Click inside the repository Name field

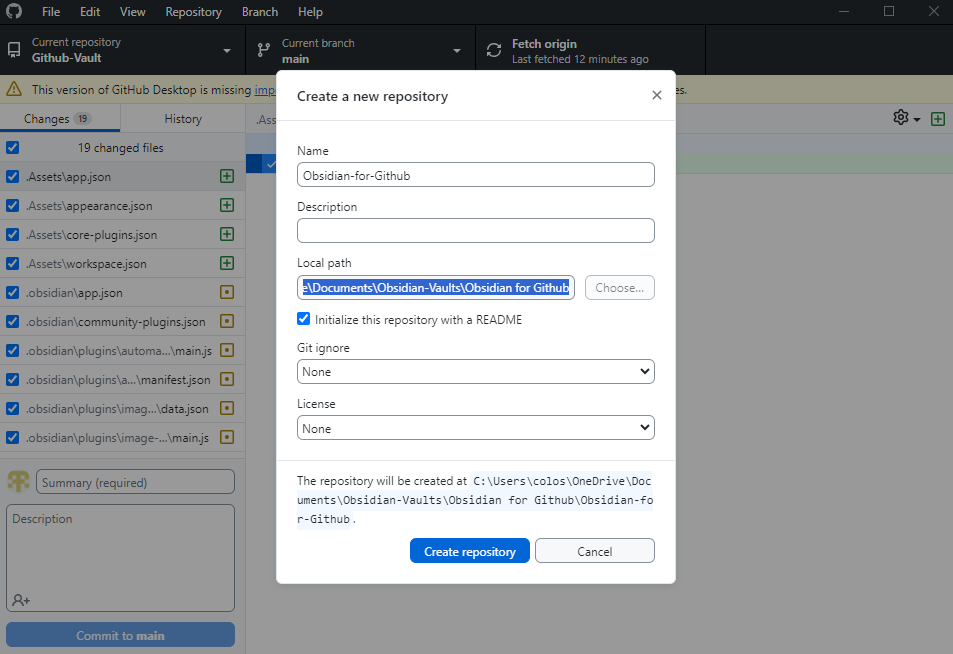[475, 174]
